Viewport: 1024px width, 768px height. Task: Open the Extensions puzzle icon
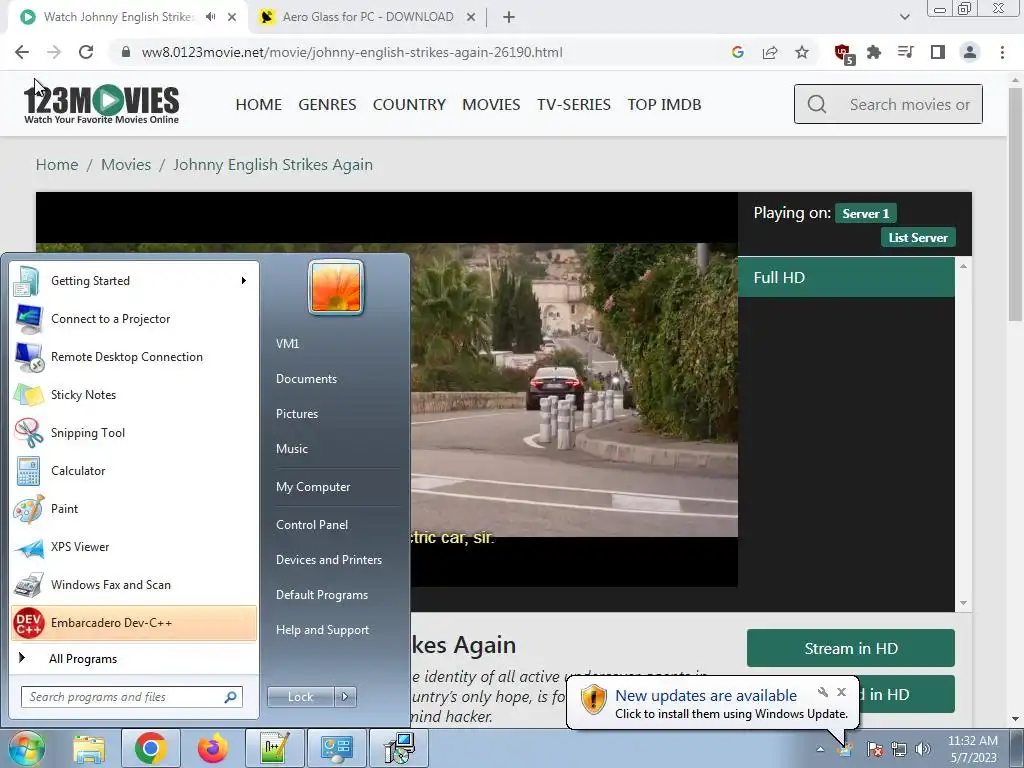pos(874,52)
